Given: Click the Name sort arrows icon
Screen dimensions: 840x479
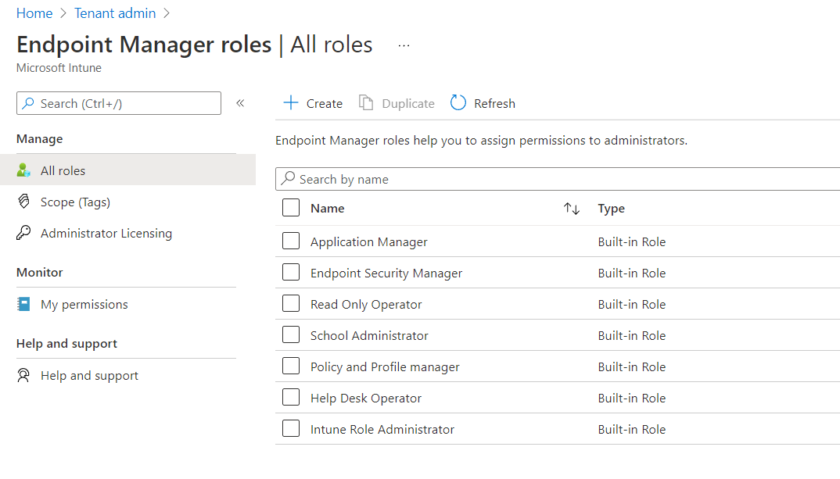Looking at the screenshot, I should pyautogui.click(x=572, y=208).
